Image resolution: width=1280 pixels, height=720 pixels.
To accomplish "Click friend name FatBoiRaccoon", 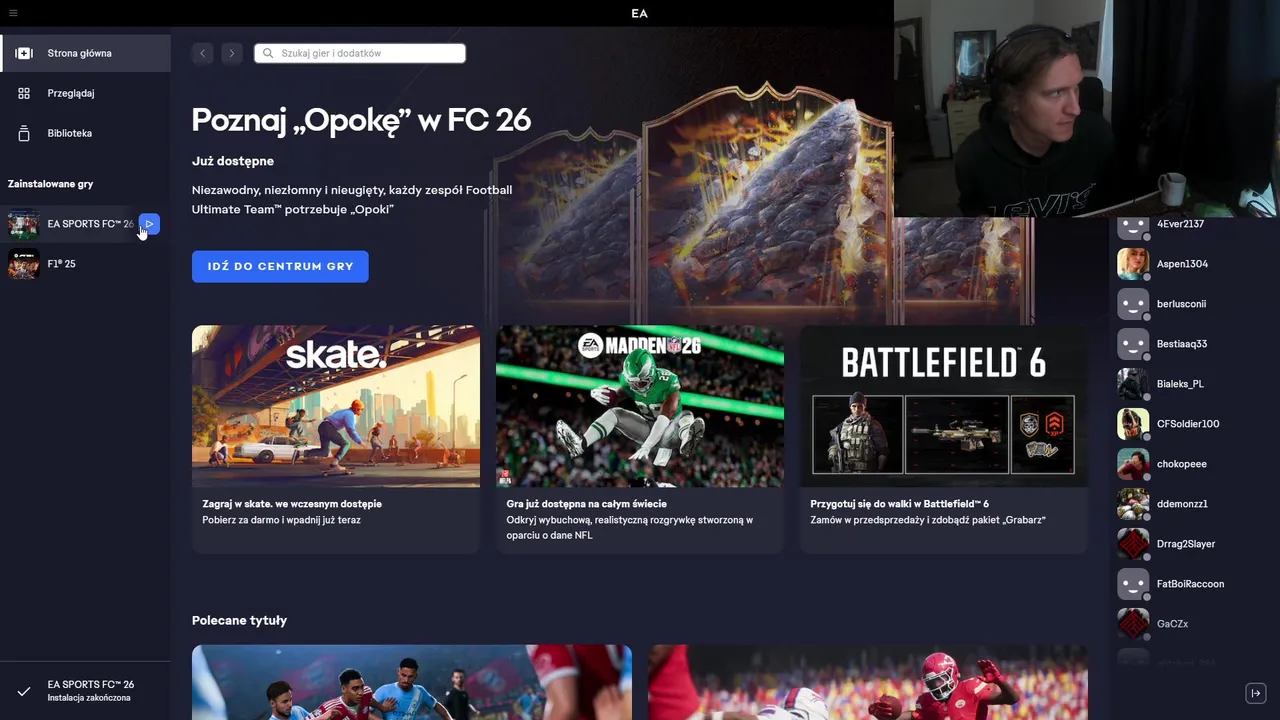I will [1190, 584].
